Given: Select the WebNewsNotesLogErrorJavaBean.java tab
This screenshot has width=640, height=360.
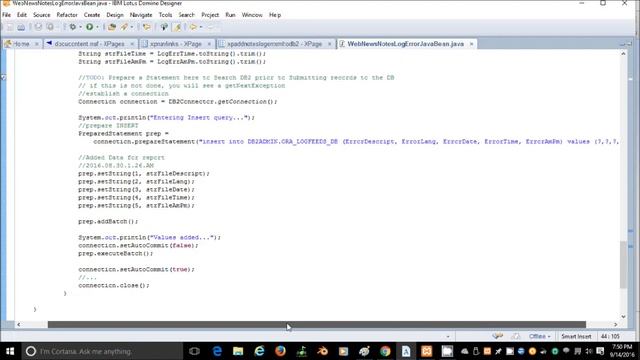Looking at the screenshot, I should (405, 44).
